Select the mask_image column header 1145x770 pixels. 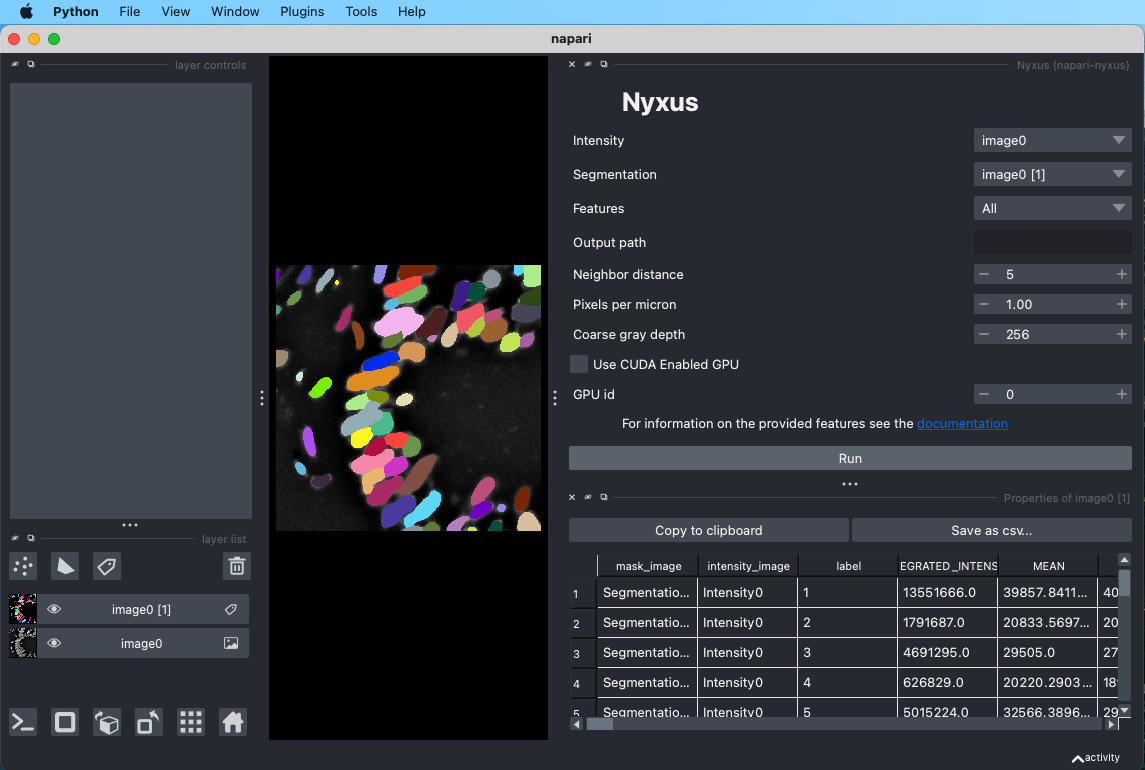[648, 566]
